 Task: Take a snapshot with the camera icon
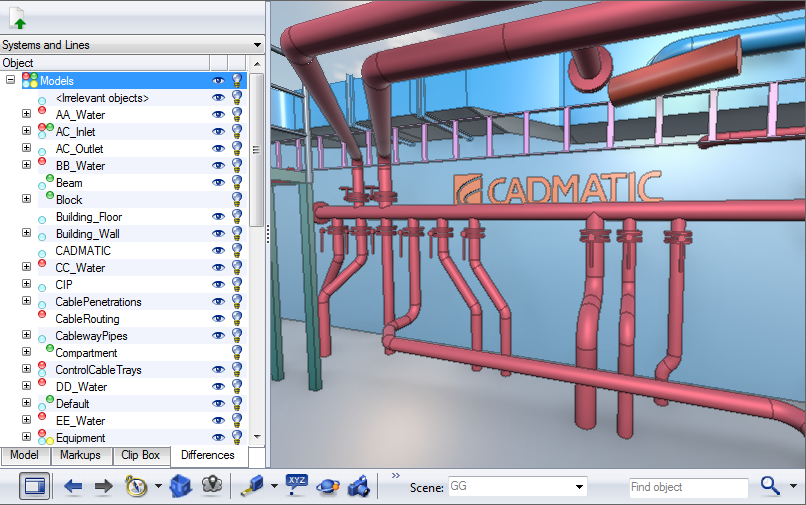coord(359,486)
